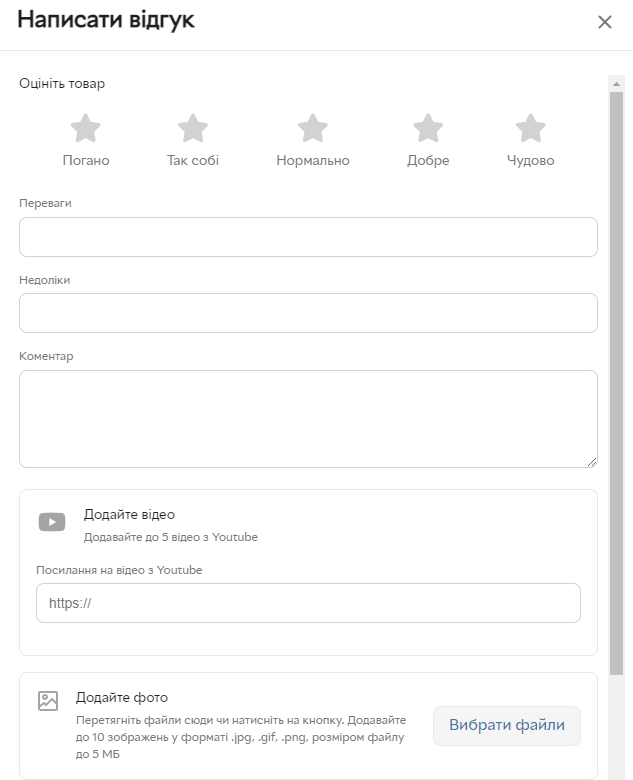The width and height of the screenshot is (633, 780).
Task: Click the YouTube video icon
Action: pyautogui.click(x=52, y=522)
